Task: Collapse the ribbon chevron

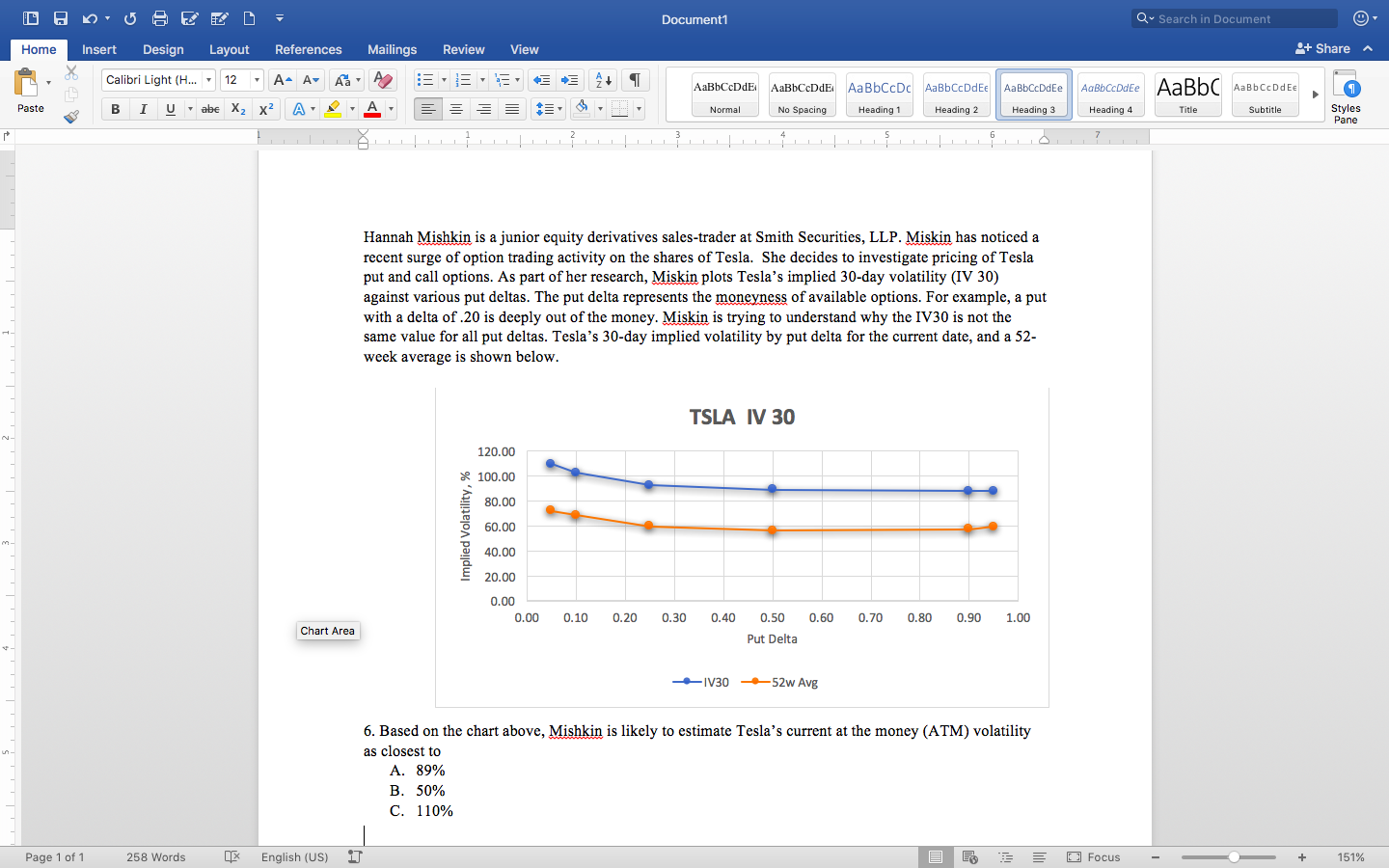Action: tap(1368, 48)
